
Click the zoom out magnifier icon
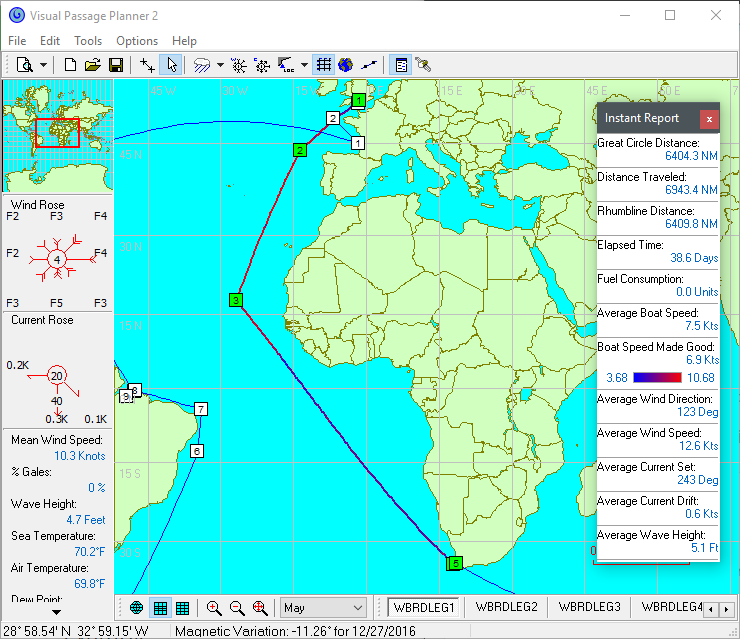(237, 608)
